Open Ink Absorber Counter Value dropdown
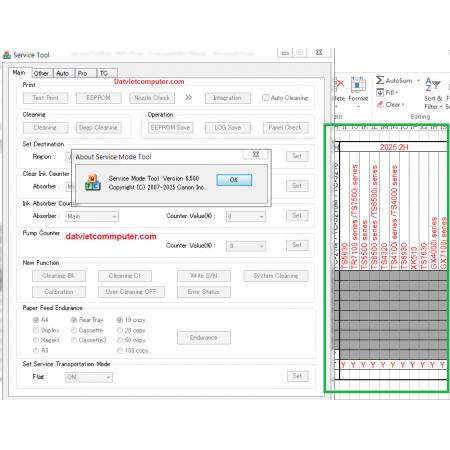This screenshot has height=450, width=450. (246, 217)
